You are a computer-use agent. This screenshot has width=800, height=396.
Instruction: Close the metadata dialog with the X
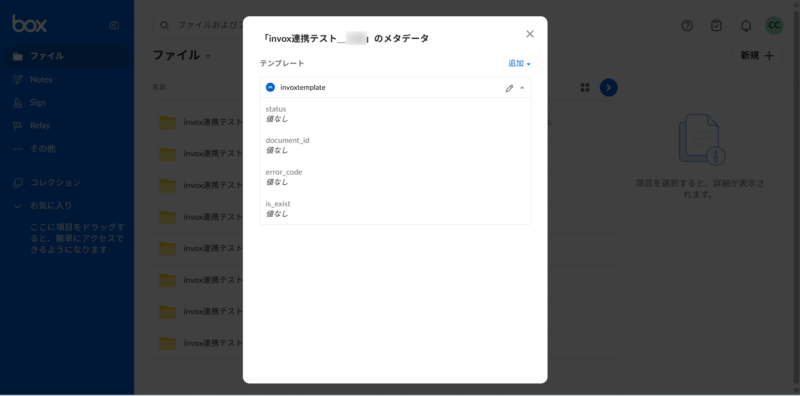coord(530,34)
